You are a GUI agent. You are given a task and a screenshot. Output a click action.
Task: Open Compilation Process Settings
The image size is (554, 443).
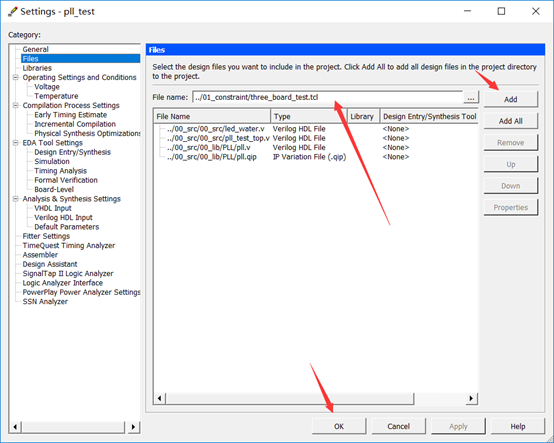(71, 105)
